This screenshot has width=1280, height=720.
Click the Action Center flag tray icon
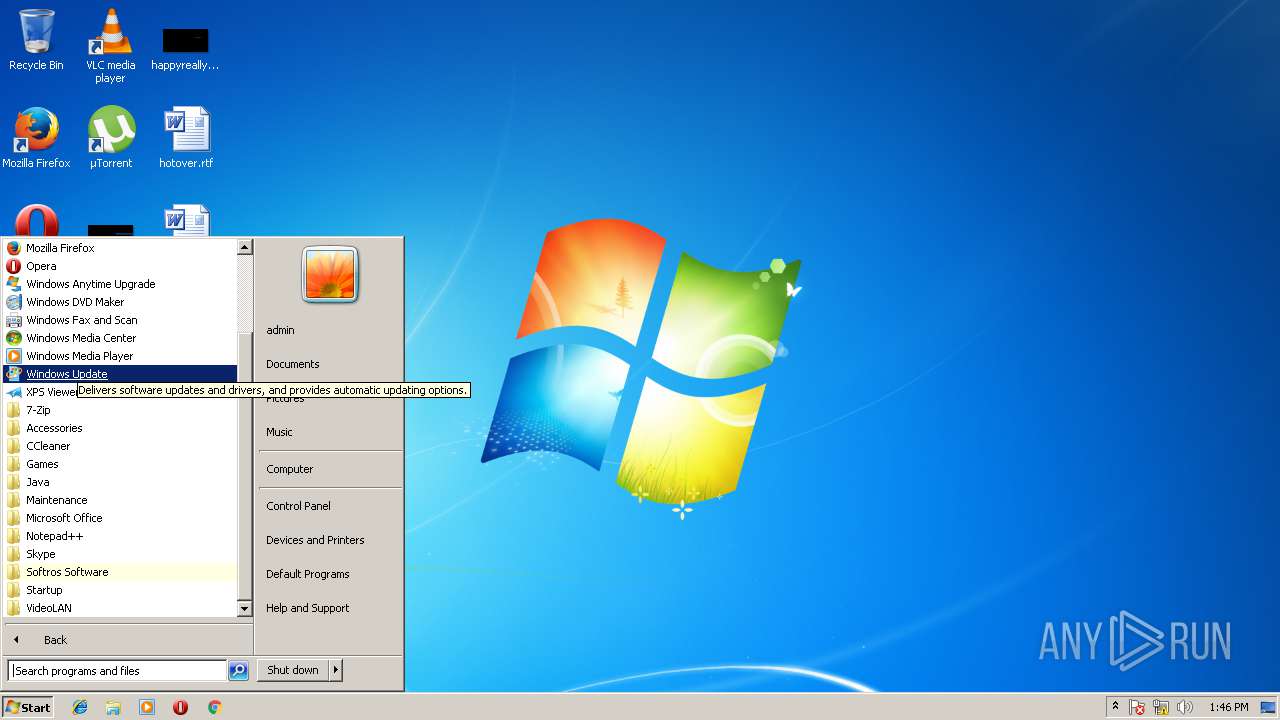point(1138,707)
